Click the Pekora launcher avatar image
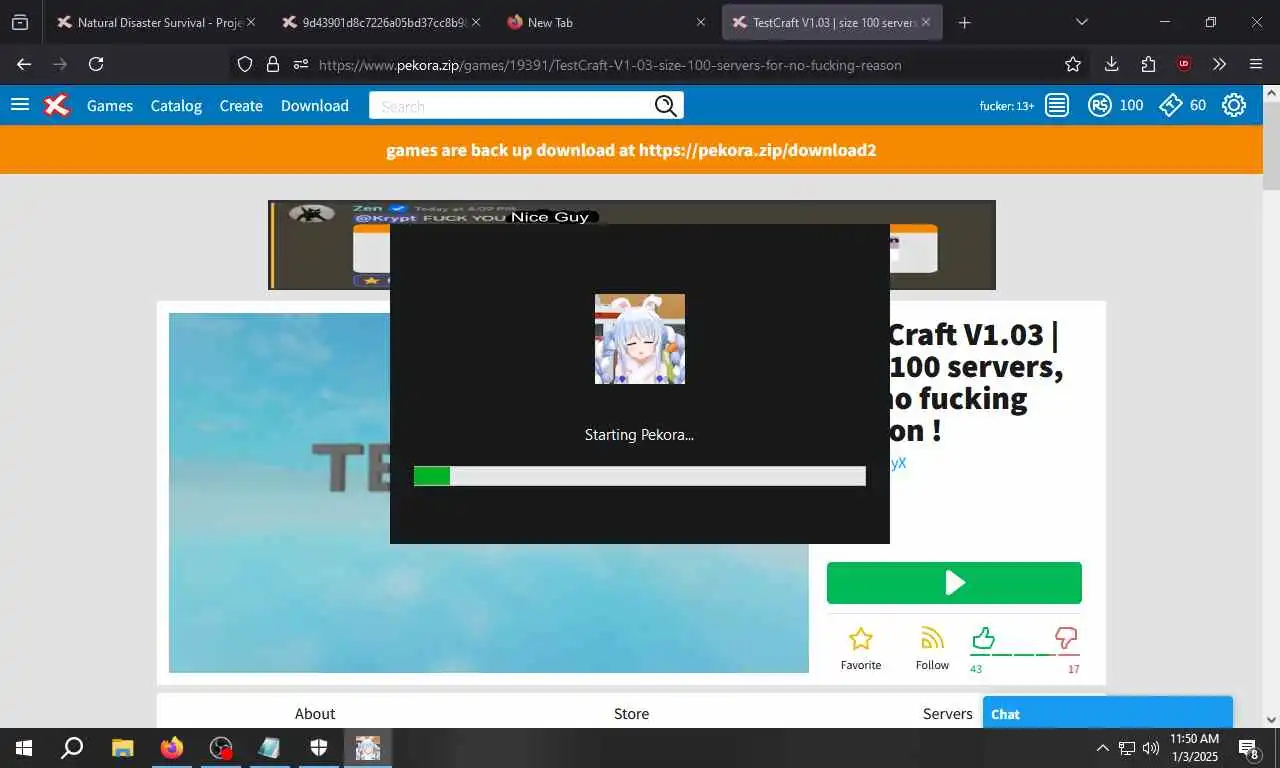Viewport: 1280px width, 768px height. (640, 339)
